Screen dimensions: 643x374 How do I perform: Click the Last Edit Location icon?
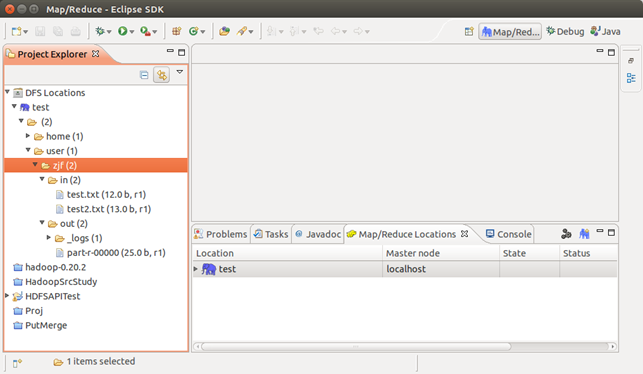point(318,31)
